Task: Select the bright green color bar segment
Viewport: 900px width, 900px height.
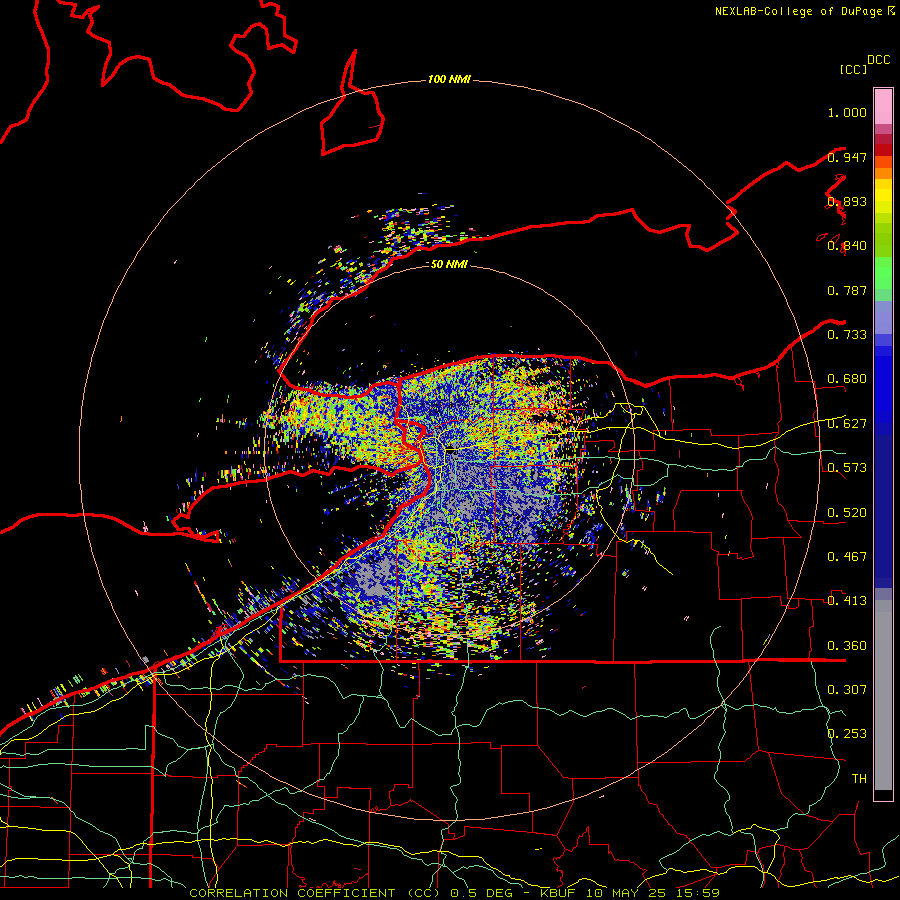Action: click(883, 273)
